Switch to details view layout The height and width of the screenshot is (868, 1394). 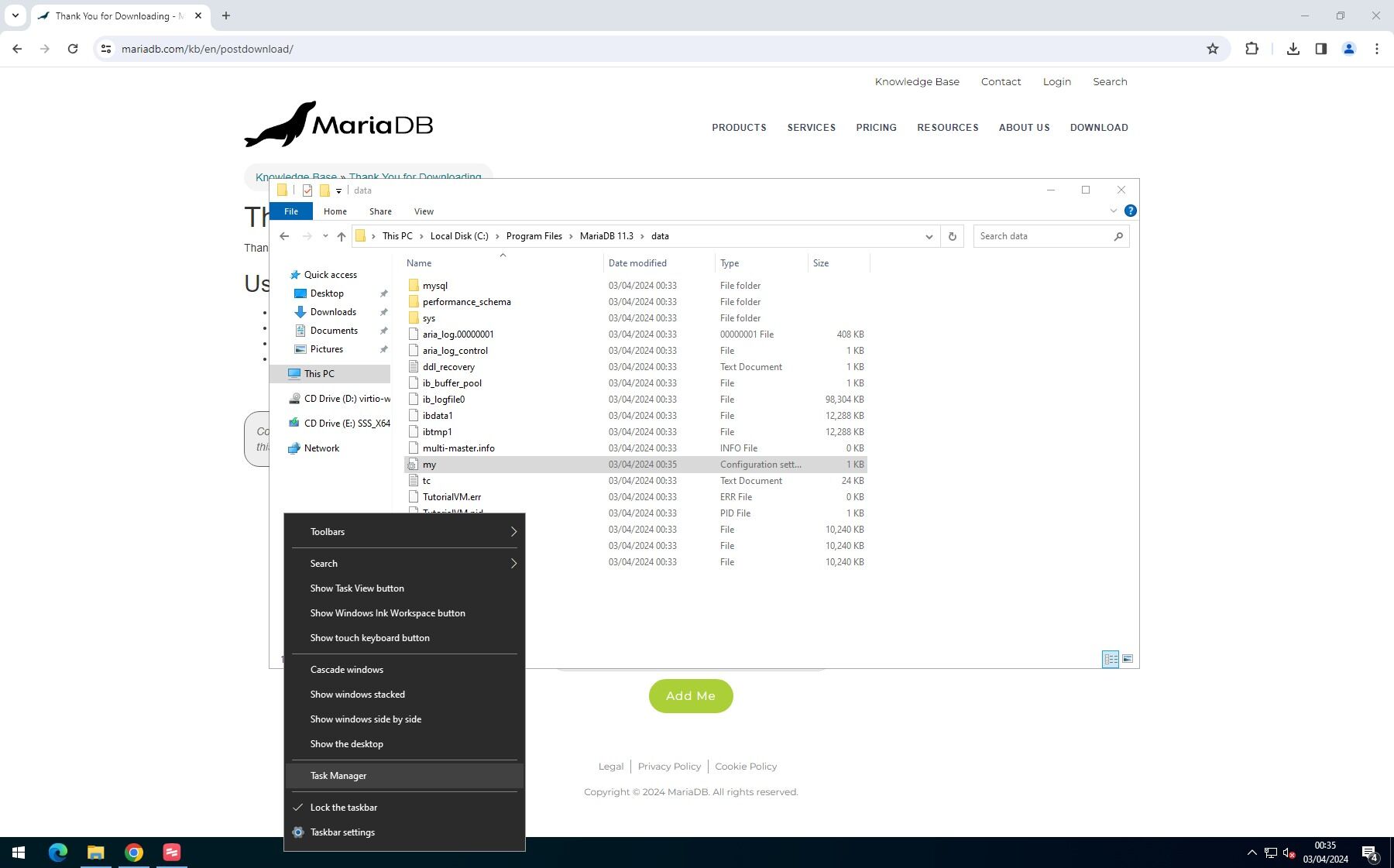(x=1111, y=659)
